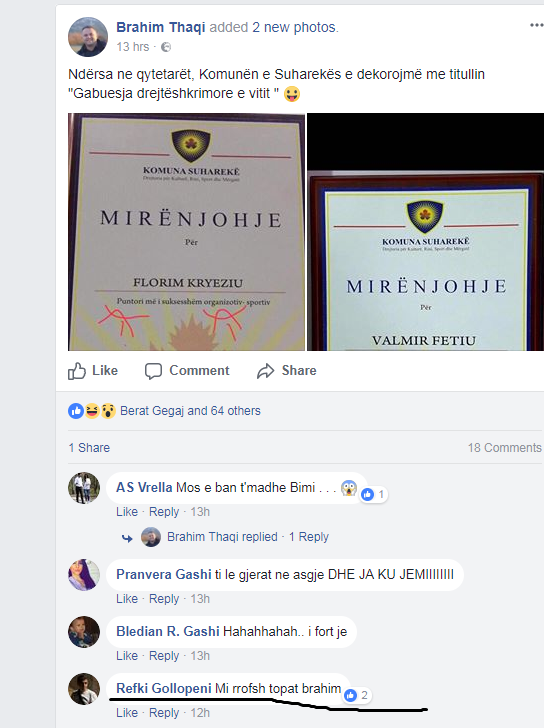View the post's reaction emoji icons
Viewport: 544px width, 728px height.
(x=92, y=411)
